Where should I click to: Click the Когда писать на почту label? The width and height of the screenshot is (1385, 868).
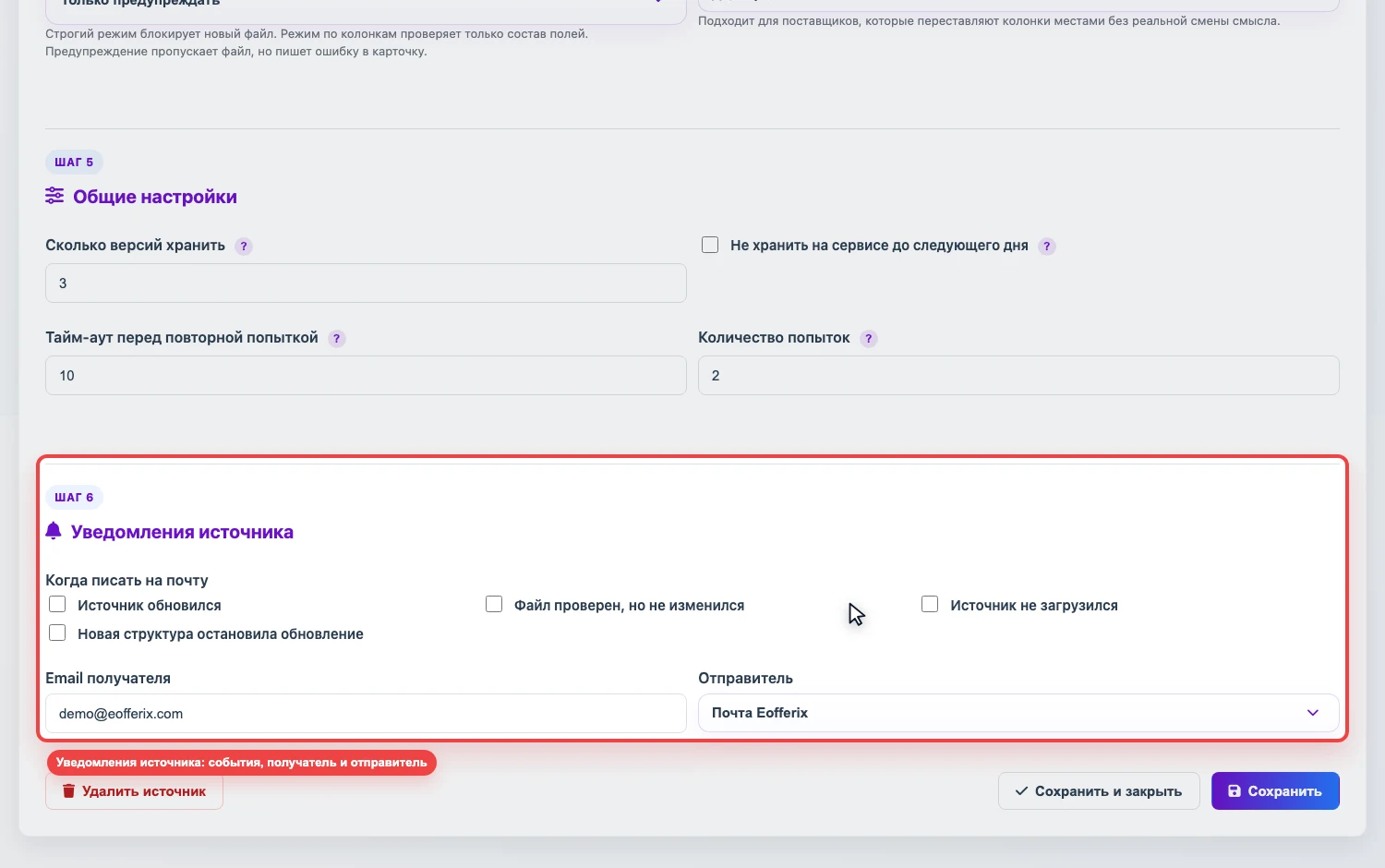click(x=126, y=580)
